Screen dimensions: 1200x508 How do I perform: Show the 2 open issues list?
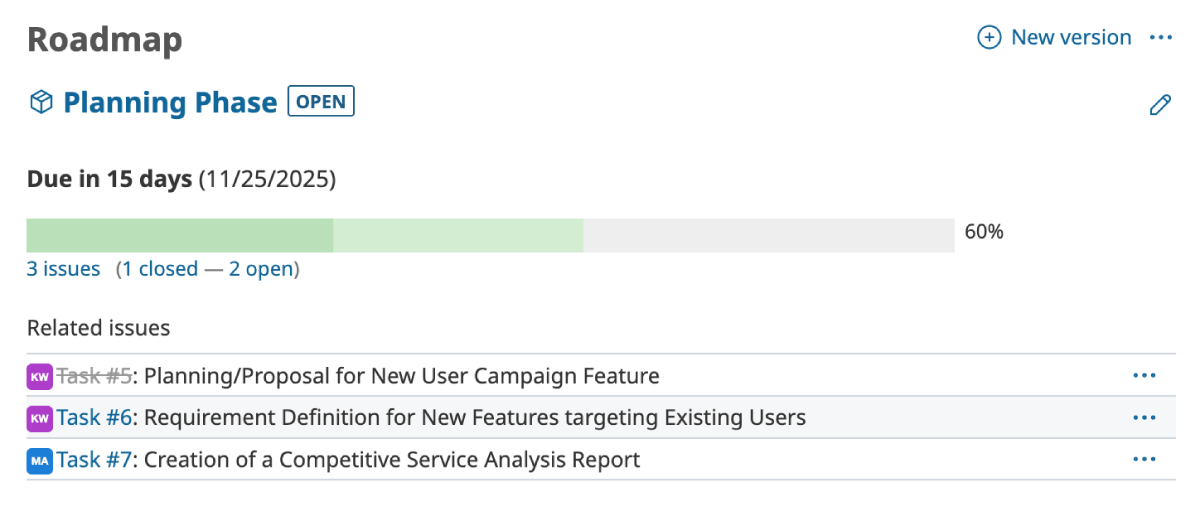pos(262,269)
